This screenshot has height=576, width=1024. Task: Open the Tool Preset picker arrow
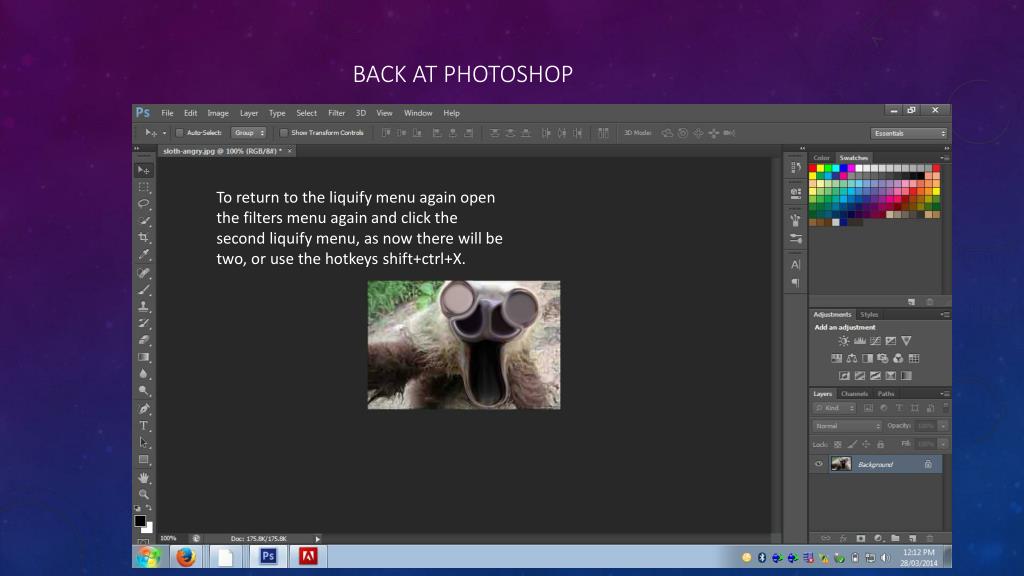(x=164, y=133)
